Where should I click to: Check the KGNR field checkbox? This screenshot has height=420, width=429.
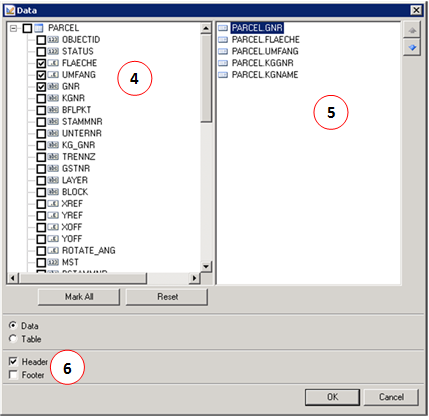(x=41, y=99)
